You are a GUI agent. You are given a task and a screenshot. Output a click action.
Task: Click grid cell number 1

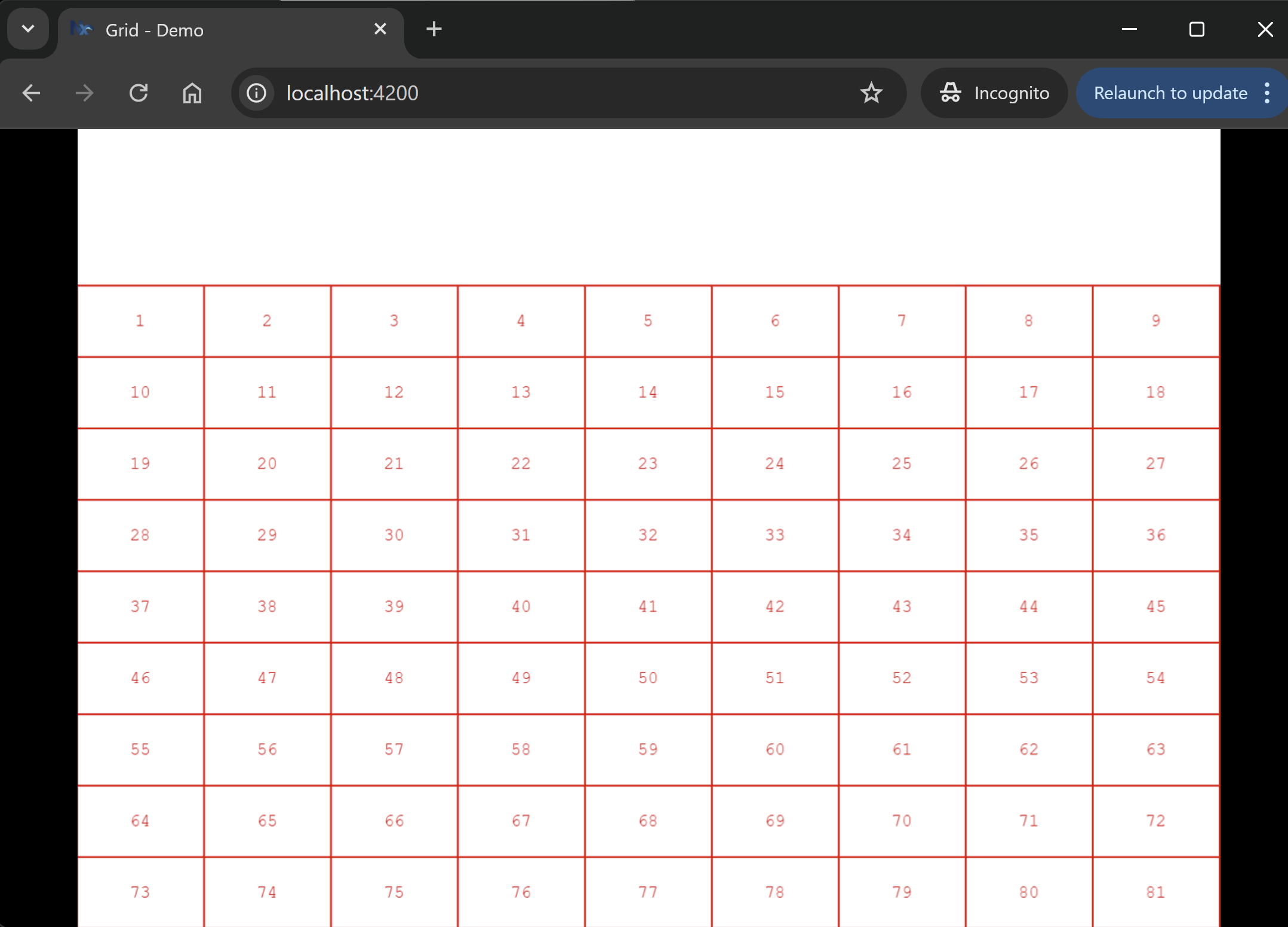click(x=140, y=321)
